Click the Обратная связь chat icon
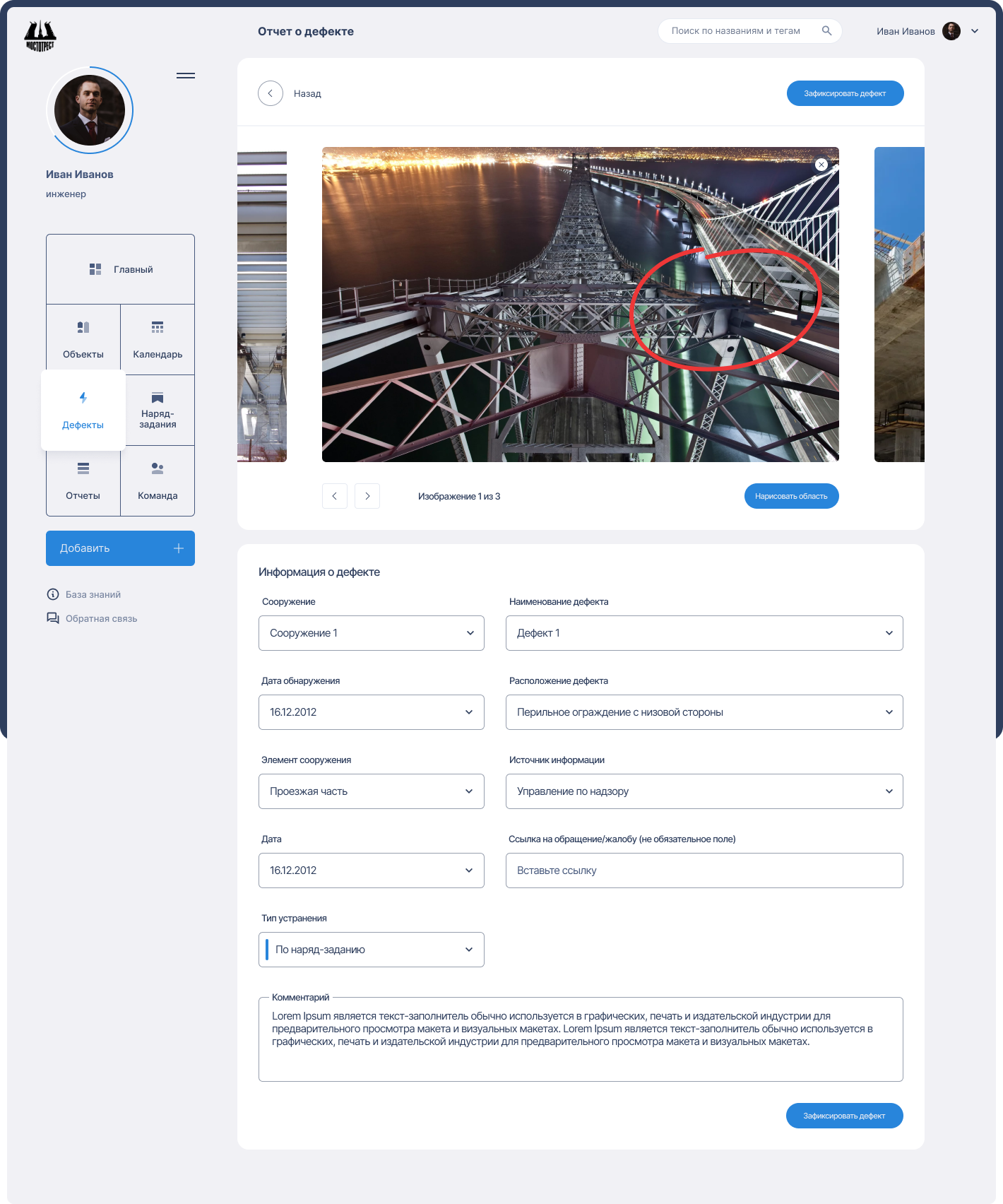Image resolution: width=1003 pixels, height=1204 pixels. (53, 618)
